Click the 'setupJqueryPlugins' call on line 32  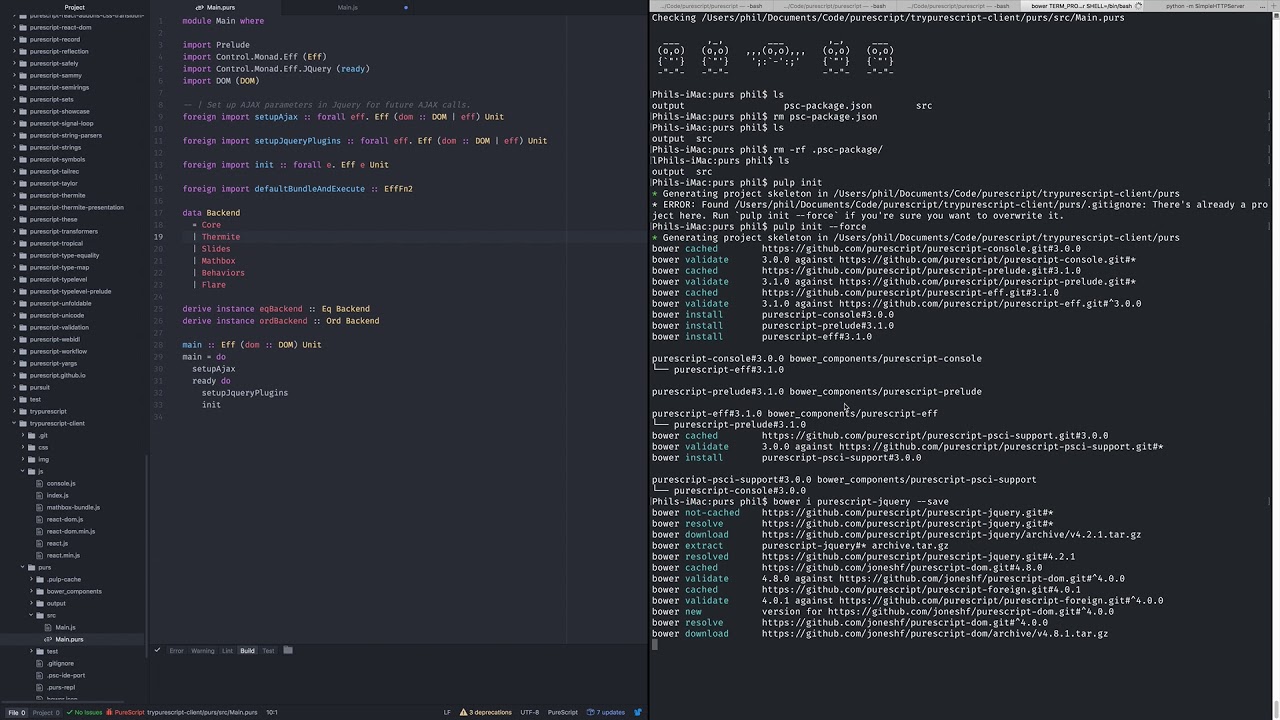pos(245,393)
